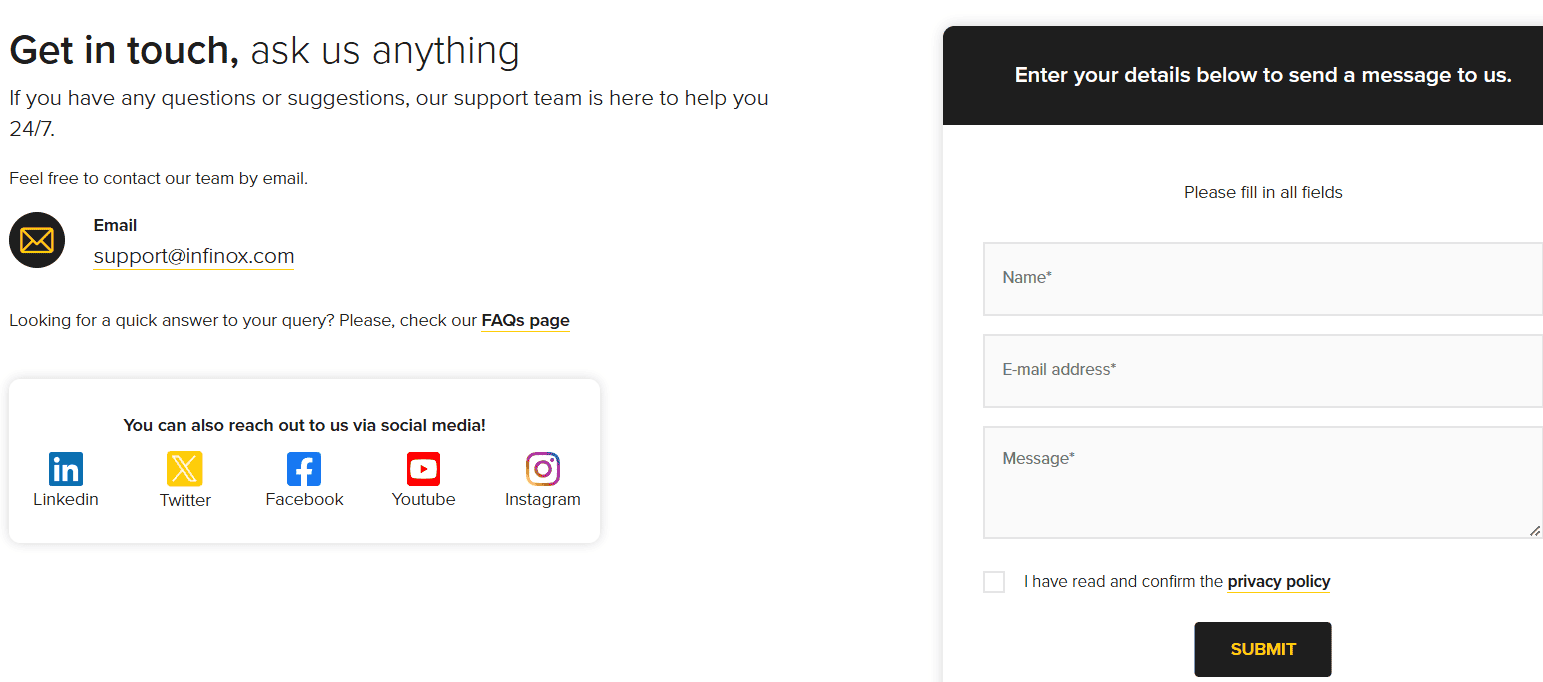Screen dimensions: 1543x682
Task: Open the FAQs page link
Action: (x=525, y=320)
